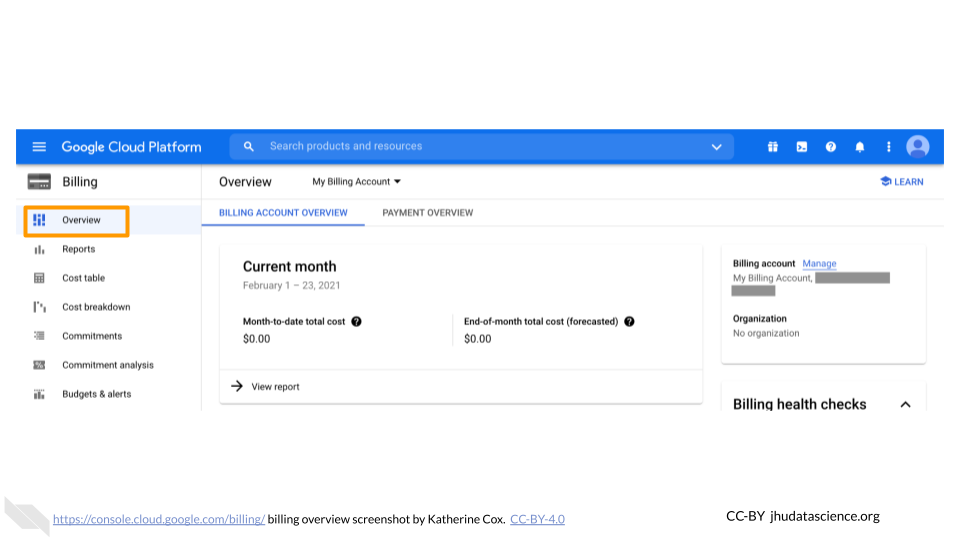Expand the search bar dropdown chevron
The height and width of the screenshot is (540, 960).
coord(716,147)
